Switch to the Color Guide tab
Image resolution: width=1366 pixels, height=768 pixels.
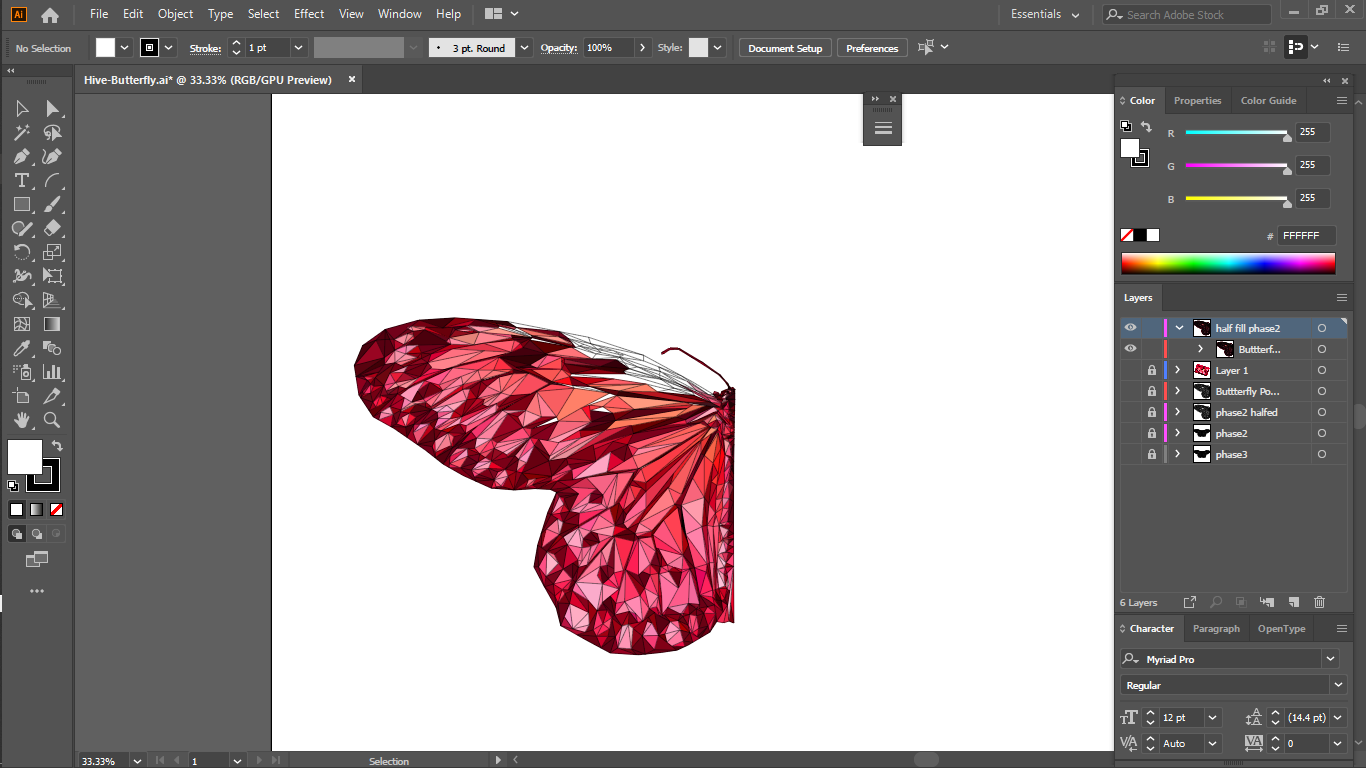click(1268, 100)
